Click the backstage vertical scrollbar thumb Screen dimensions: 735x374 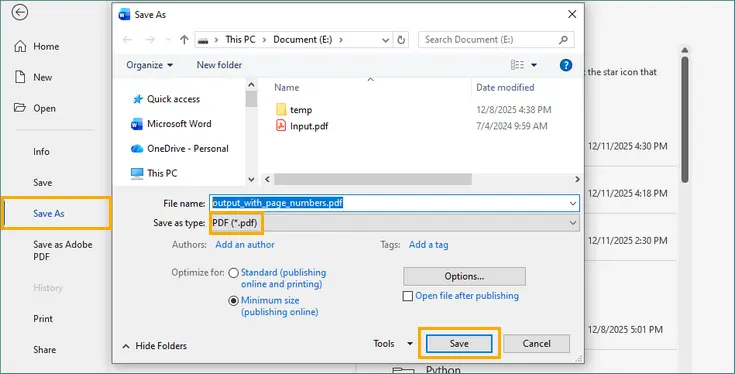point(685,120)
